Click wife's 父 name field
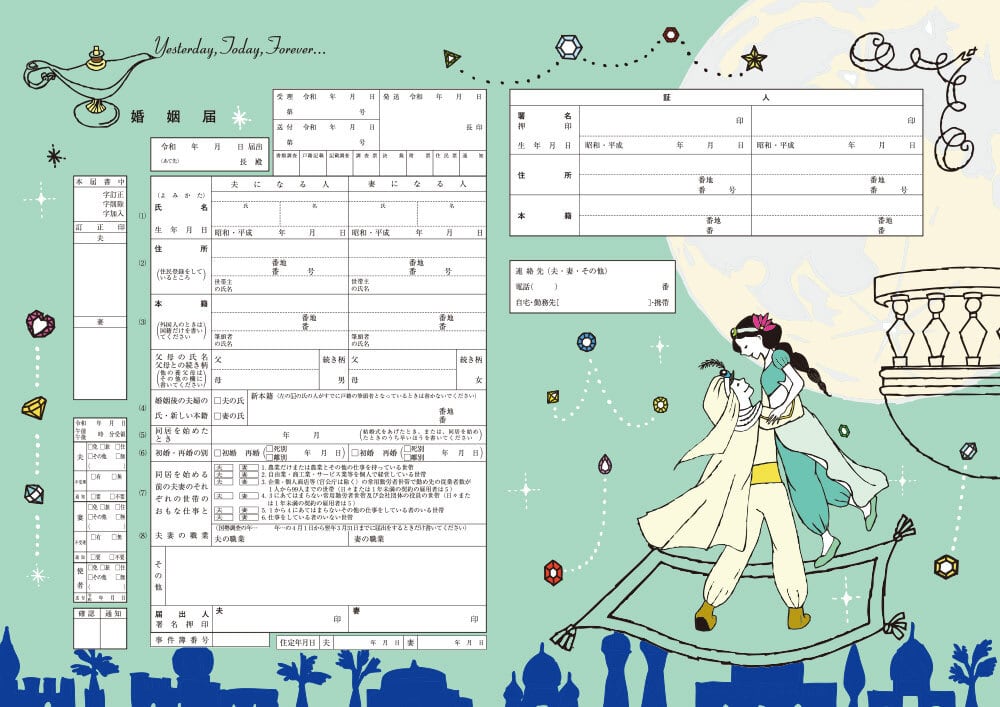 click(403, 360)
